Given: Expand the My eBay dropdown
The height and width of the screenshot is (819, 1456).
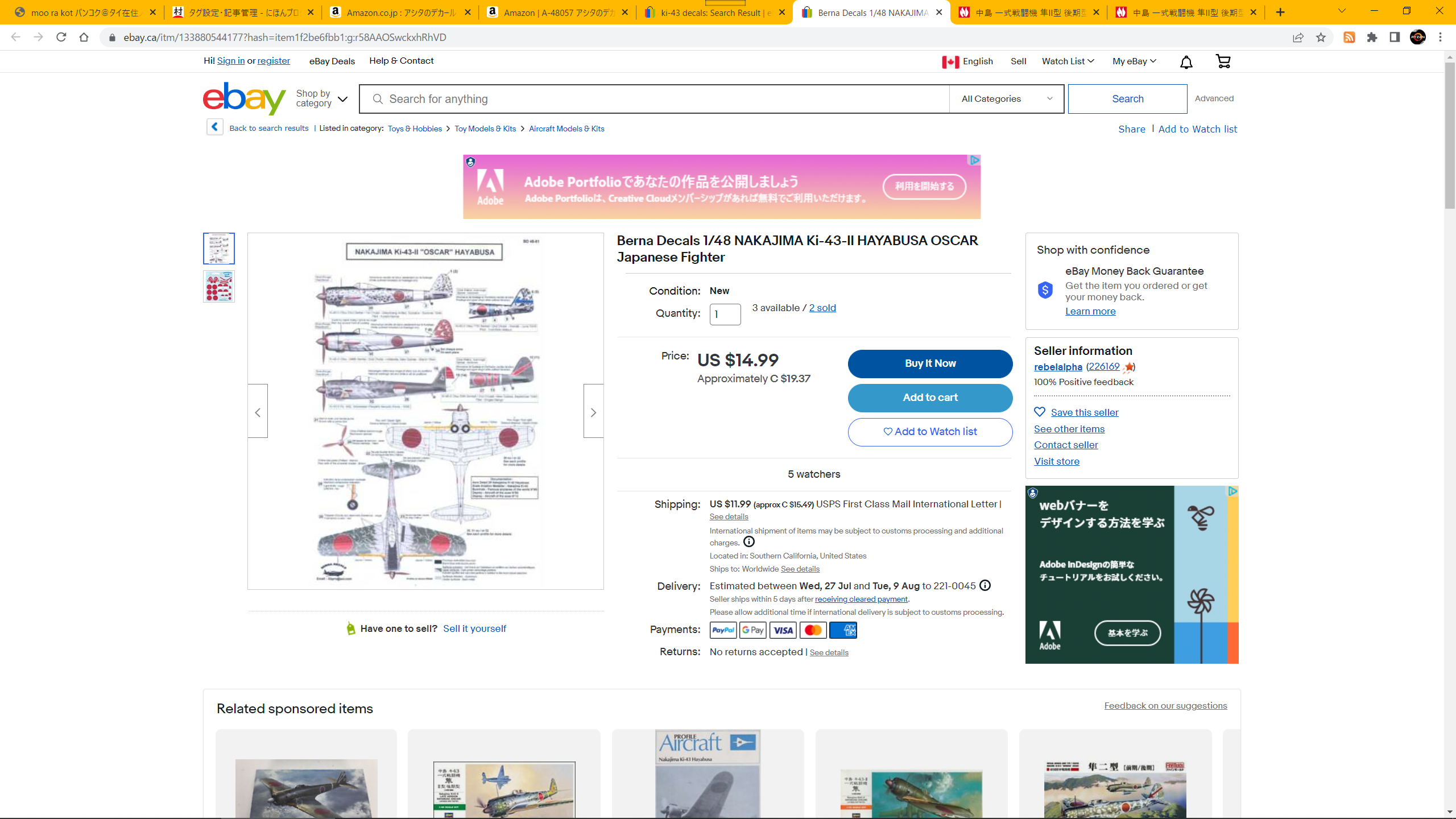Looking at the screenshot, I should pyautogui.click(x=1134, y=61).
